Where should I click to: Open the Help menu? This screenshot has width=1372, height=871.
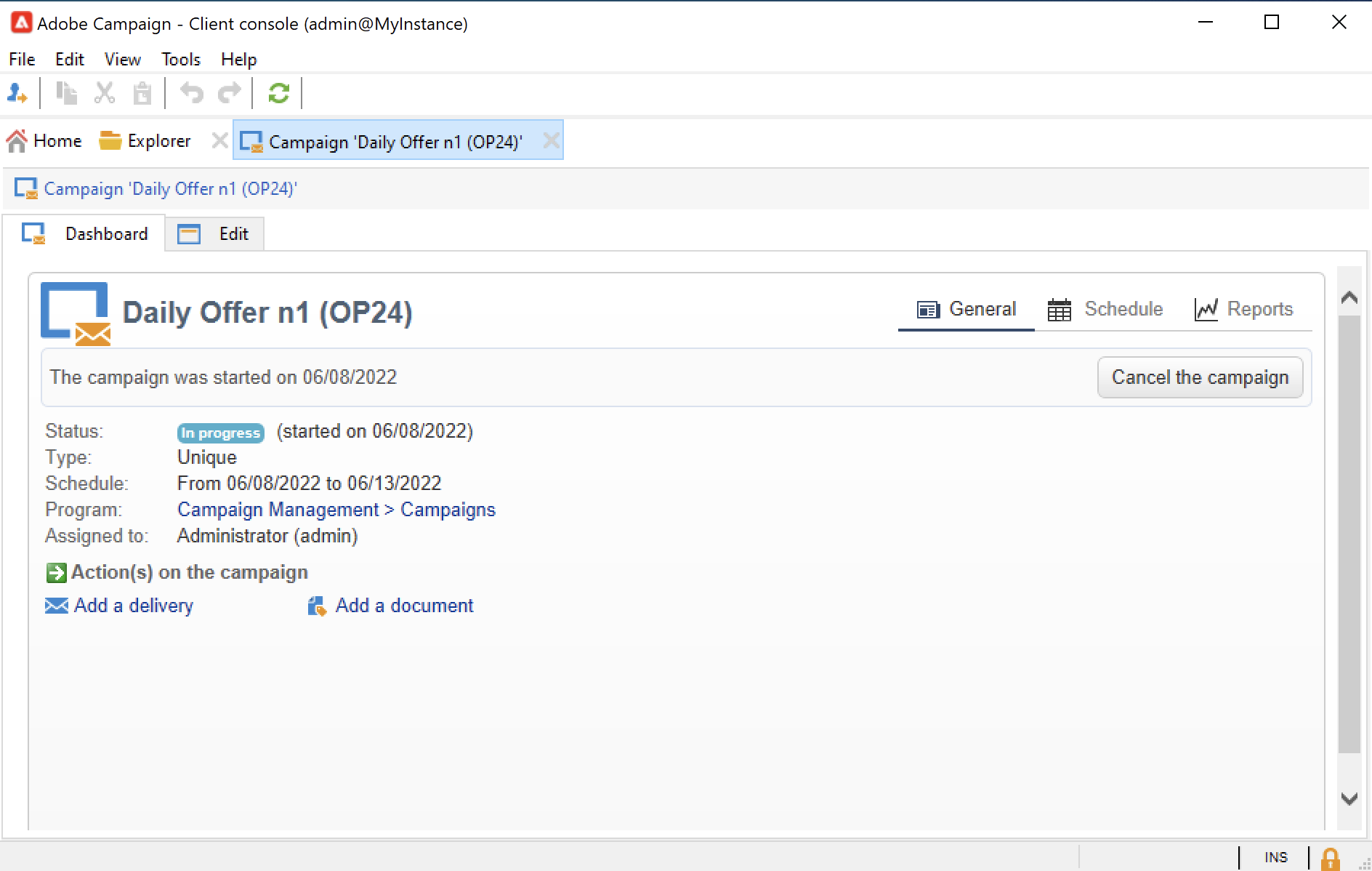239,60
